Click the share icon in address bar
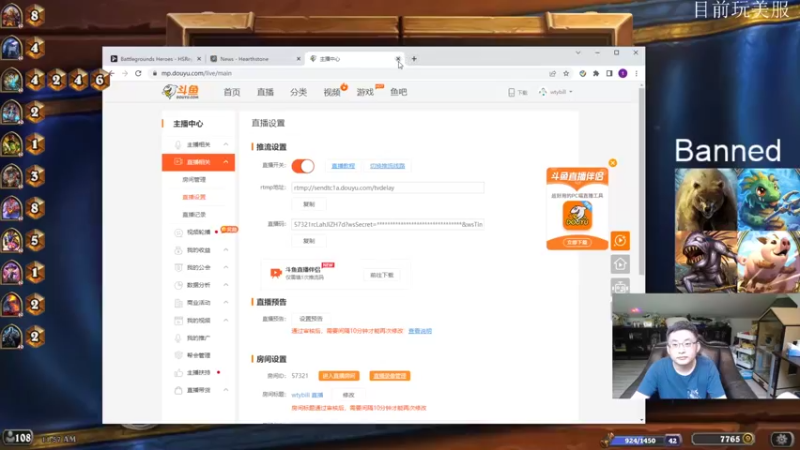The image size is (800, 450). tap(553, 73)
